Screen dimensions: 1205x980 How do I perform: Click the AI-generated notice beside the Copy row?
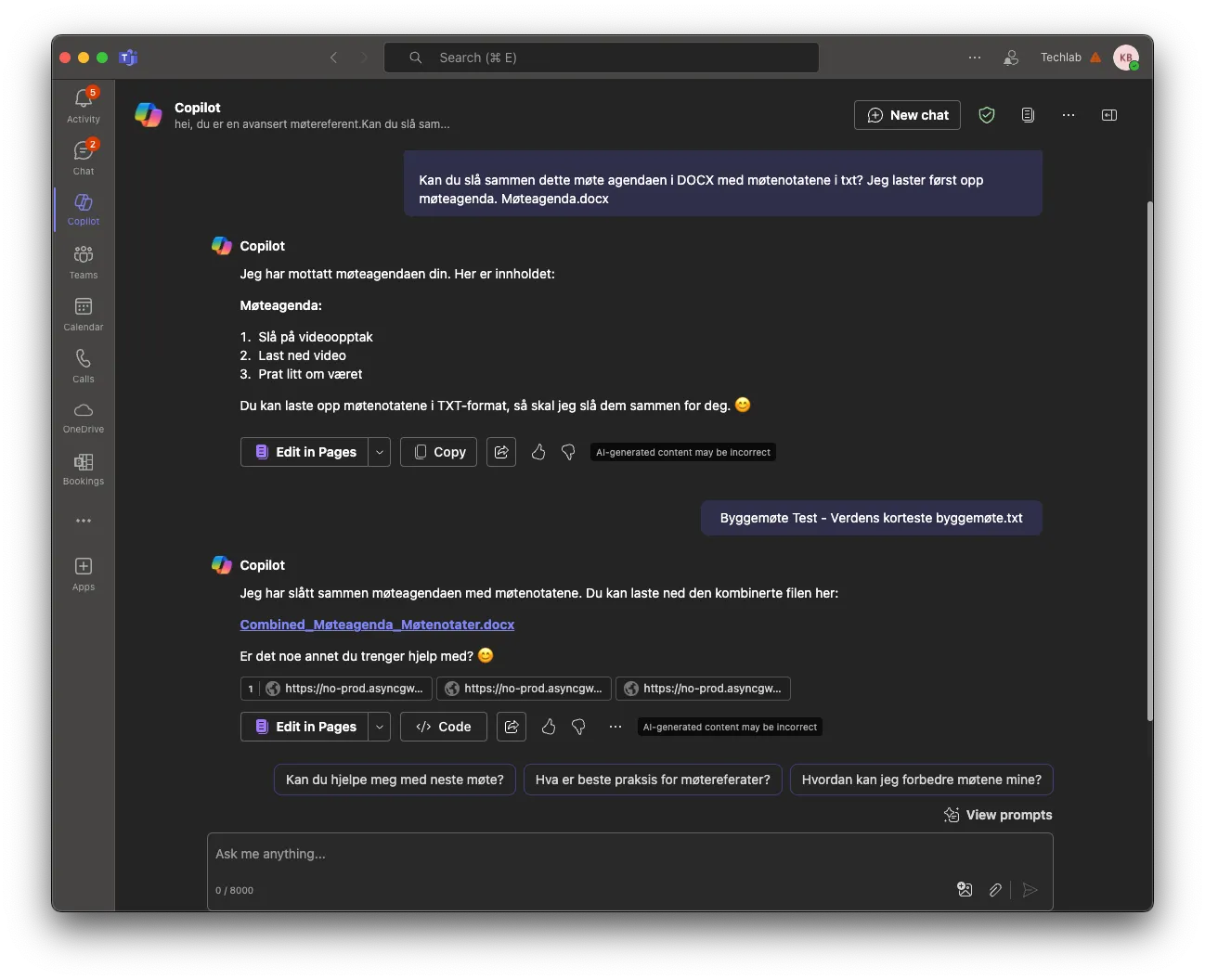pyautogui.click(x=683, y=453)
